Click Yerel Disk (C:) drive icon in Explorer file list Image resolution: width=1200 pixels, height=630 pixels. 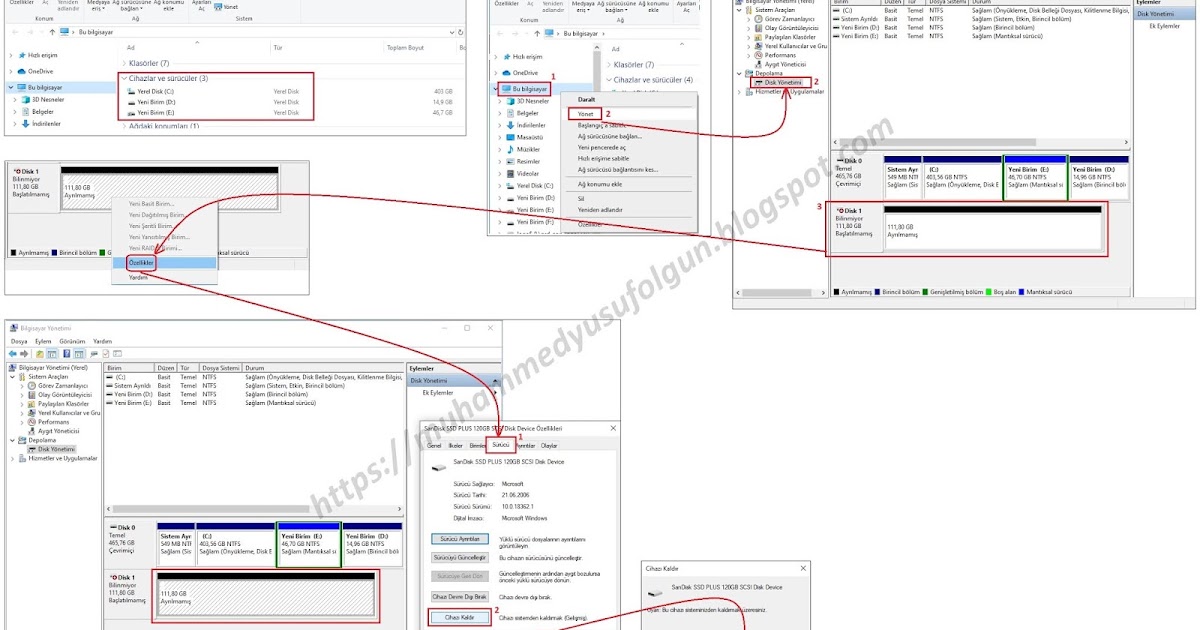pos(131,91)
